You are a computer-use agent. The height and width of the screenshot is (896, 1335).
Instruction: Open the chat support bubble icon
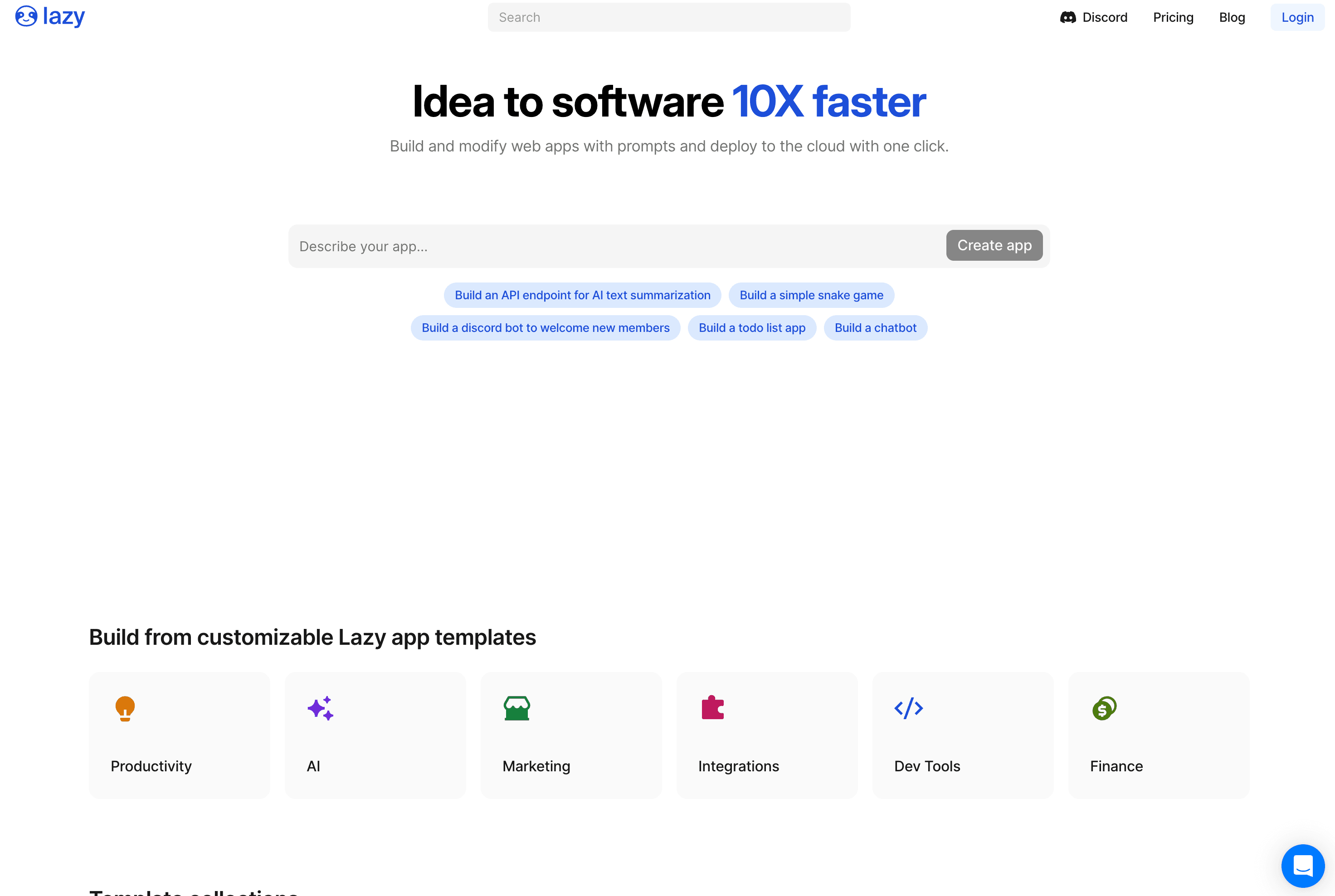pyautogui.click(x=1303, y=866)
